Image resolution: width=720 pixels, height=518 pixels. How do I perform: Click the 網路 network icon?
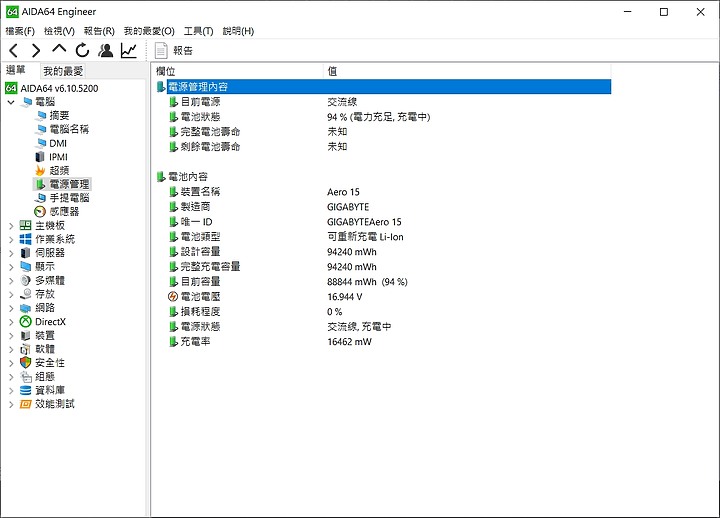tap(26, 308)
